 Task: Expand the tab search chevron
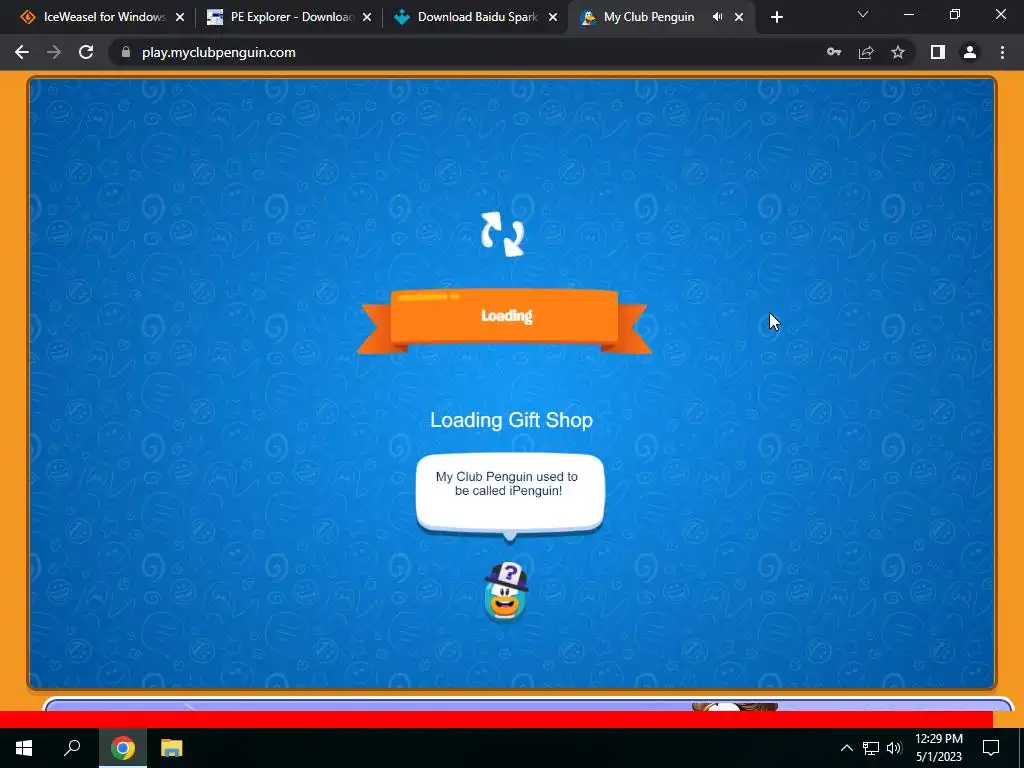click(x=863, y=14)
